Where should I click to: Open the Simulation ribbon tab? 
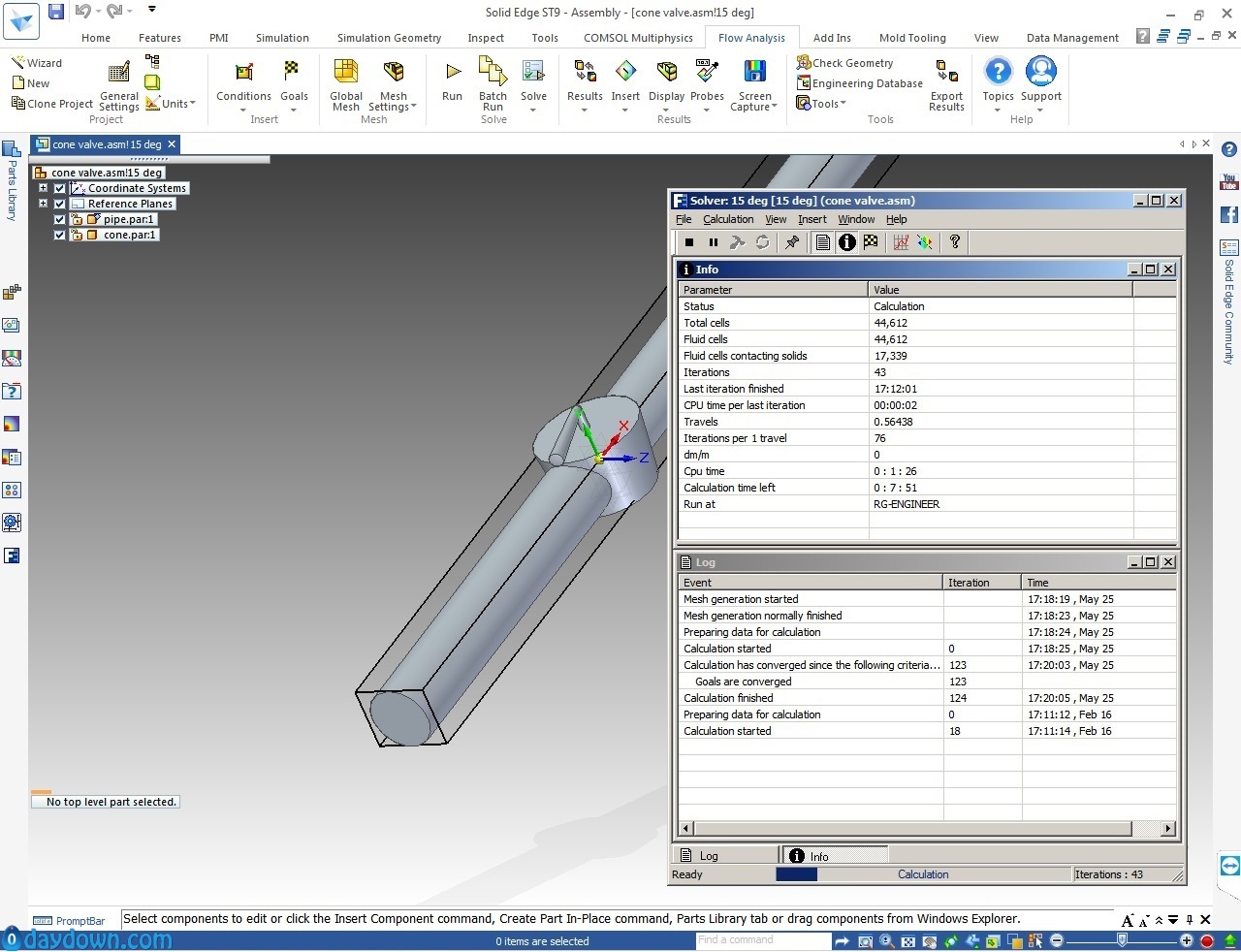tap(282, 38)
